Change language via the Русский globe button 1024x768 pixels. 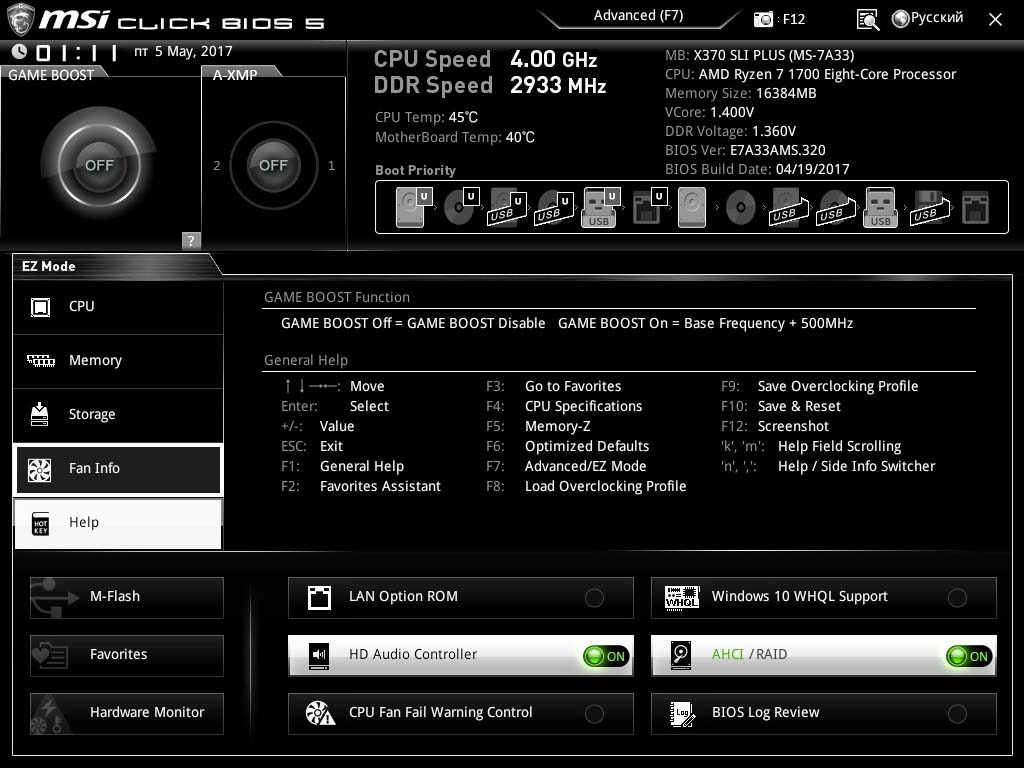pos(927,18)
